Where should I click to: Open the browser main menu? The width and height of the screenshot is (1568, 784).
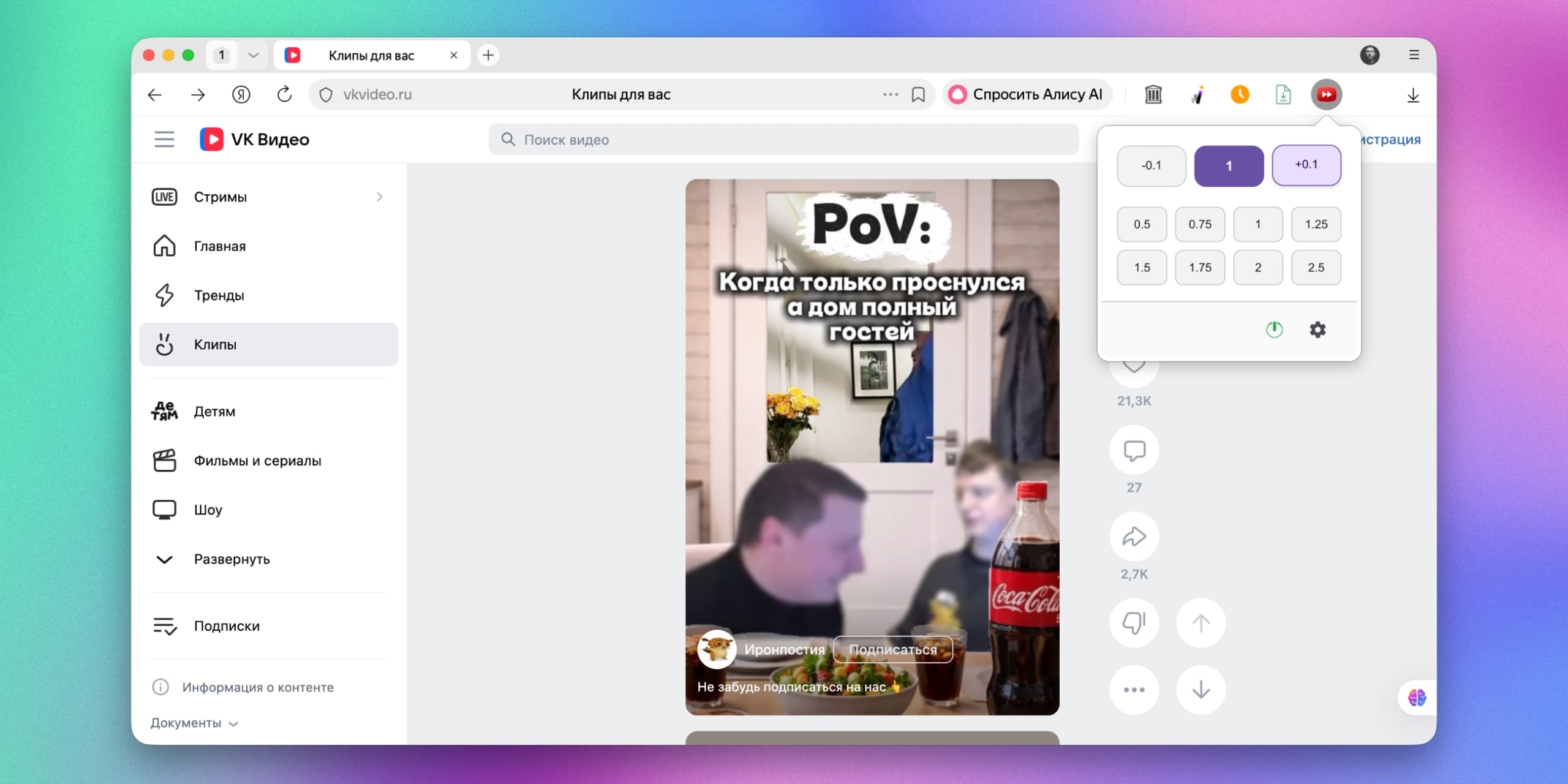click(x=1414, y=55)
